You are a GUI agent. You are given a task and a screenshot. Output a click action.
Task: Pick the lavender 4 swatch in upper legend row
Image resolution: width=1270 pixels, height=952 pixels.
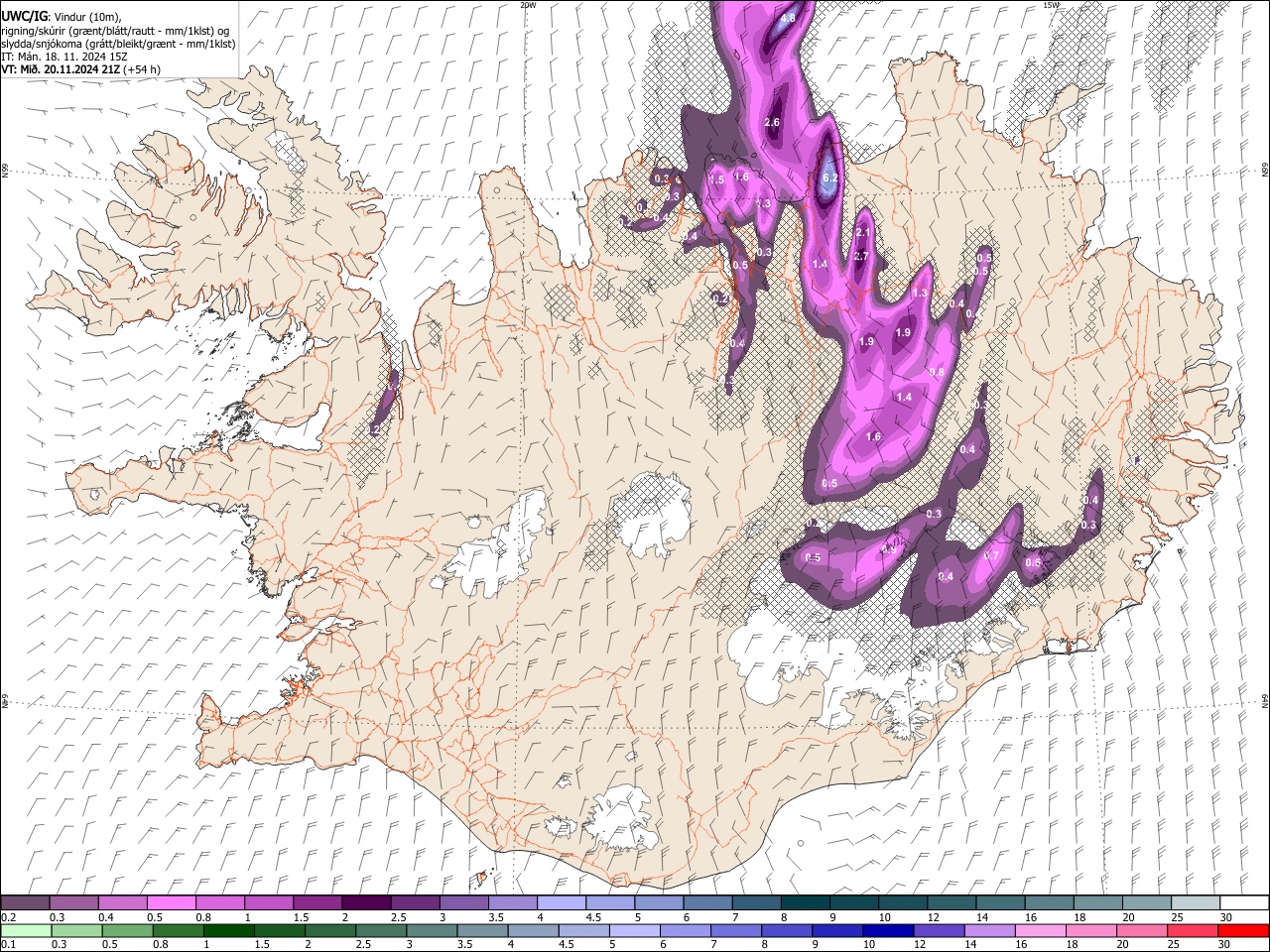coord(561,902)
